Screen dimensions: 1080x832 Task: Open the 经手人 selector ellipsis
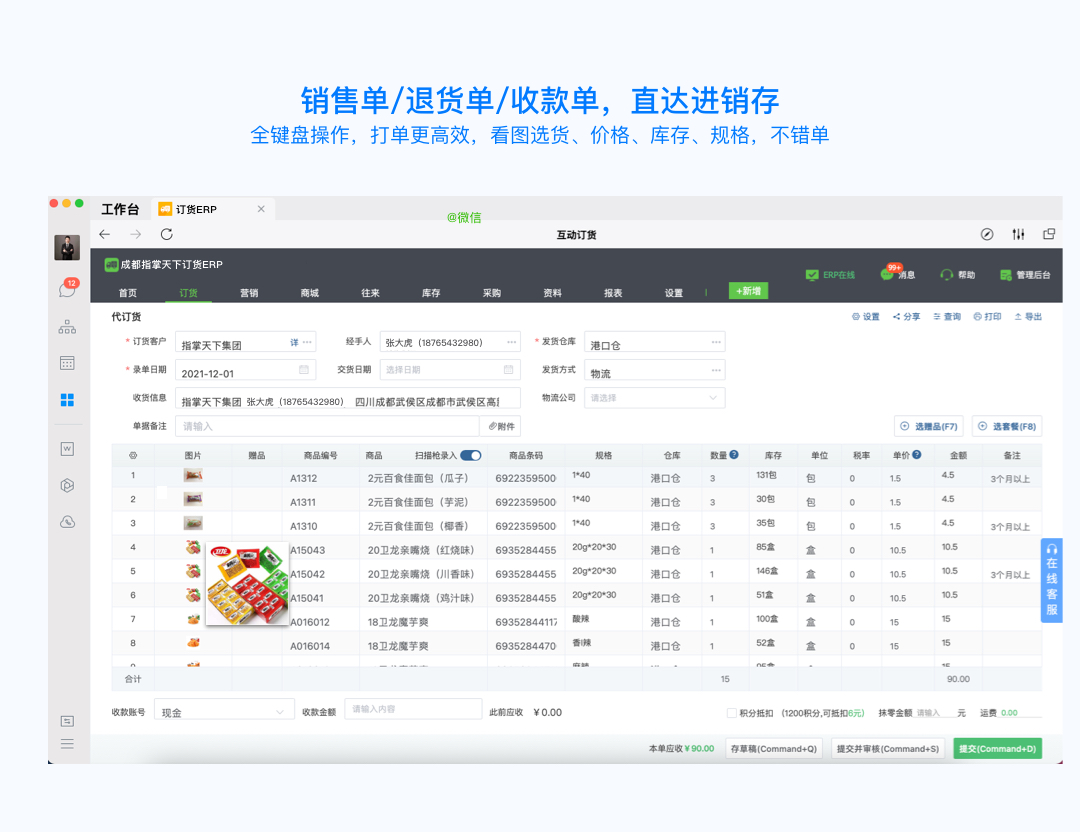pos(512,342)
